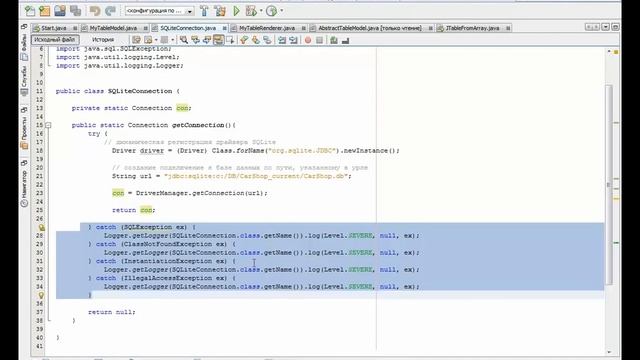Select the SQLiteConnection.java tab
Screen dimensions: 640x360
188,28
